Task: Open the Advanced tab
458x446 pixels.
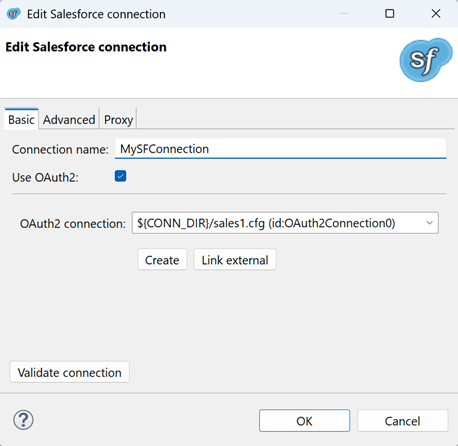Action: (69, 119)
